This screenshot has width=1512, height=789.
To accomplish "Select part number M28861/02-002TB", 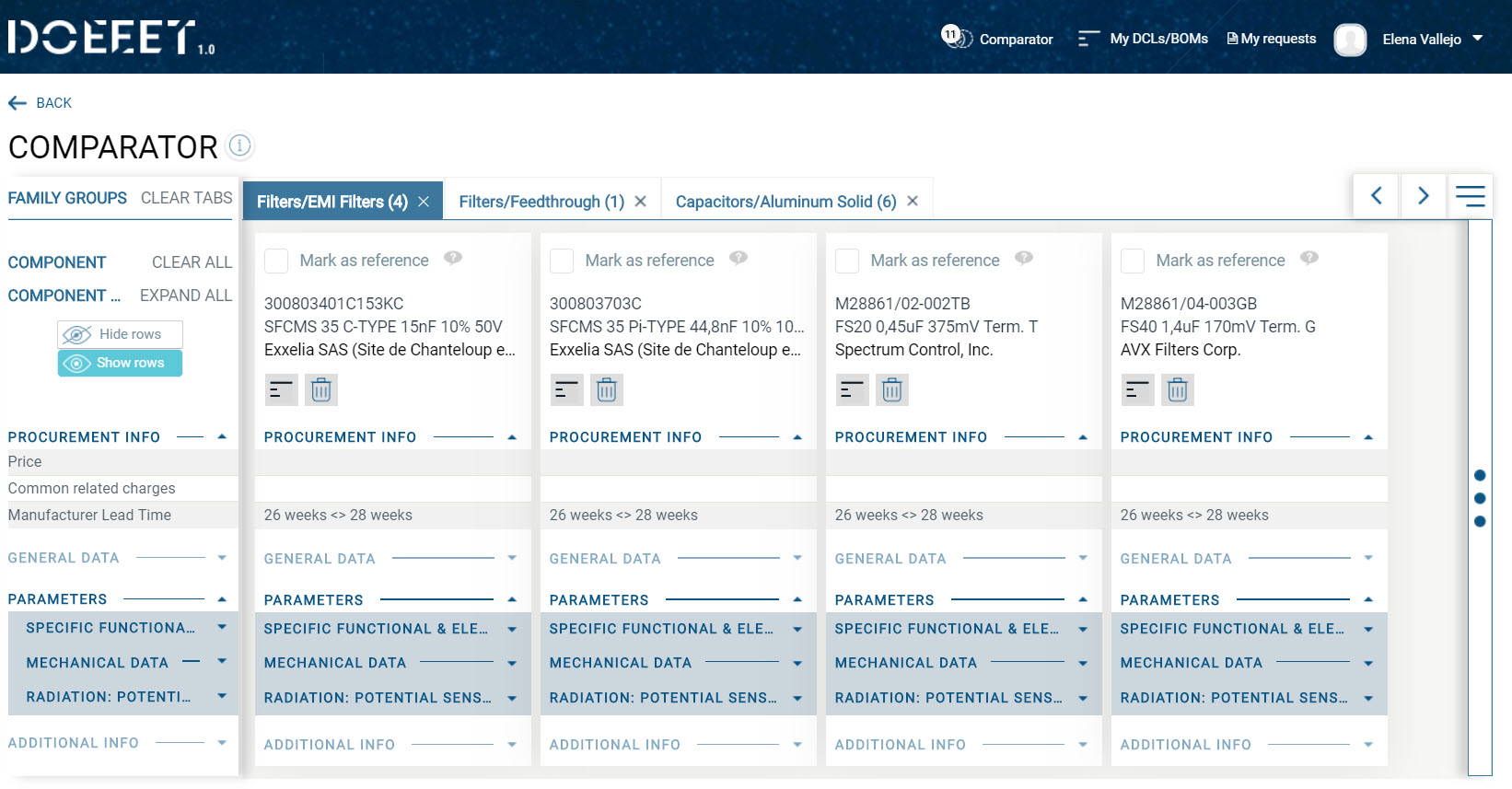I will click(x=902, y=304).
